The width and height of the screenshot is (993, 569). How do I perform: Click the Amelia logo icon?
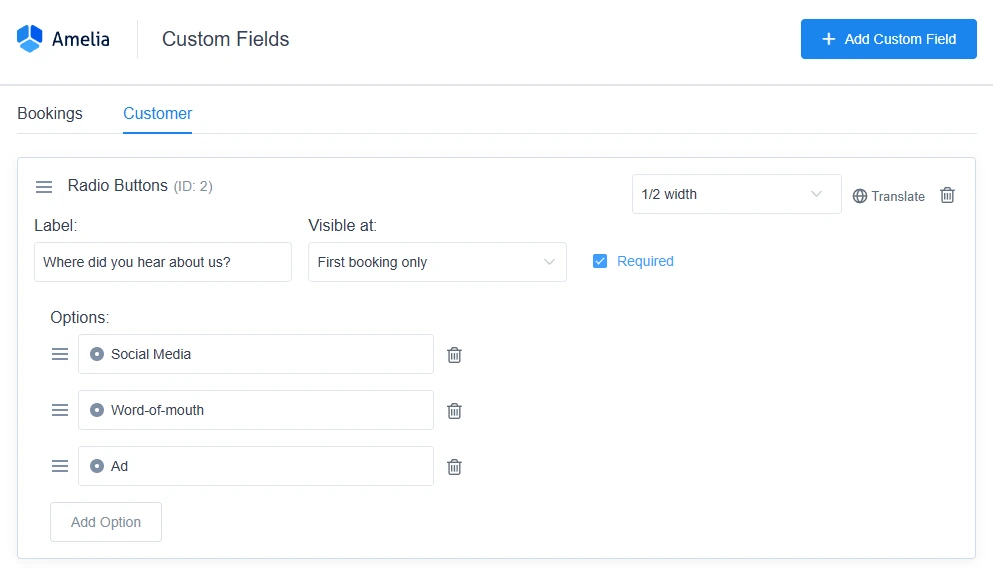[30, 39]
